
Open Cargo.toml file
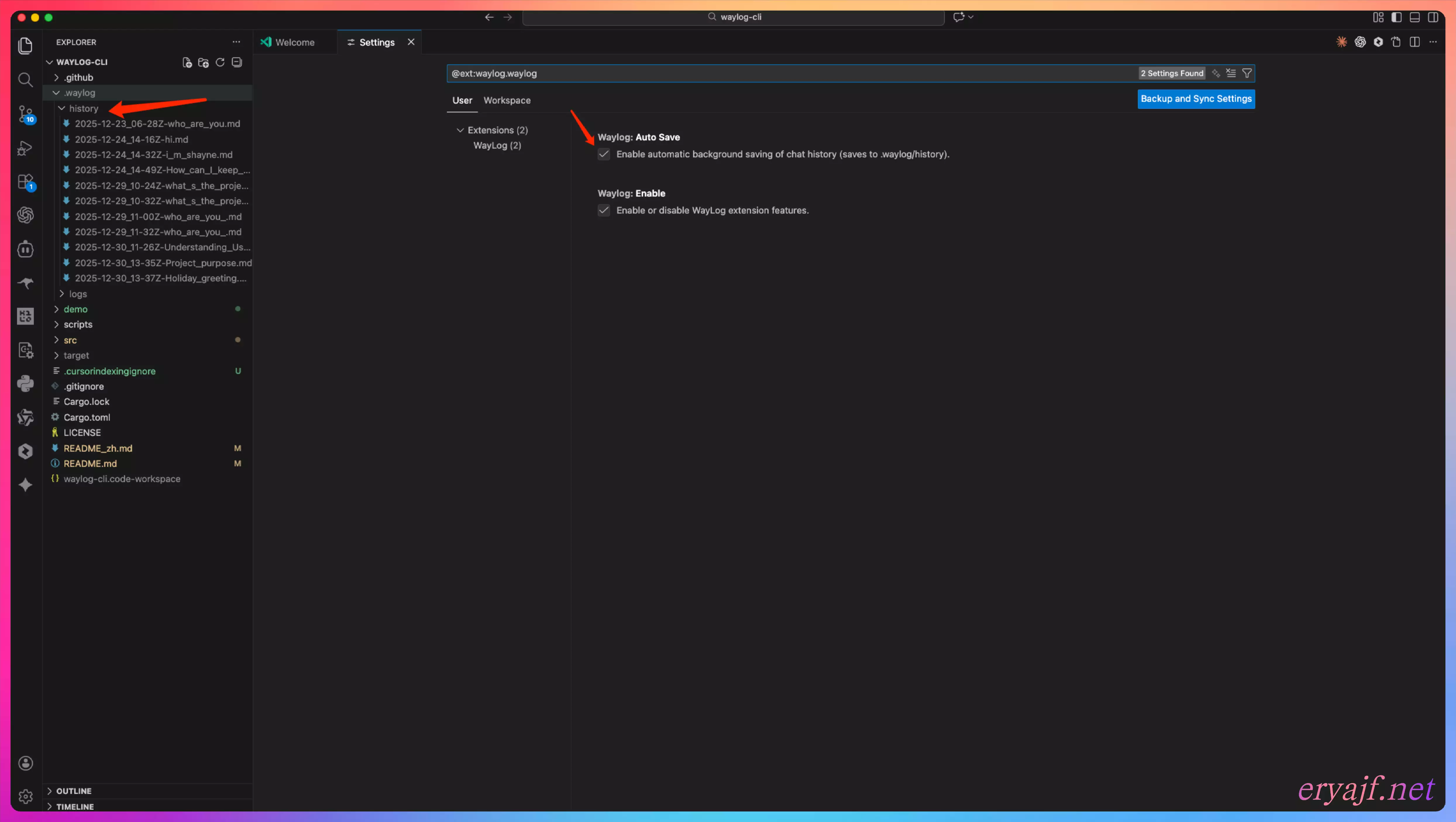click(x=87, y=417)
